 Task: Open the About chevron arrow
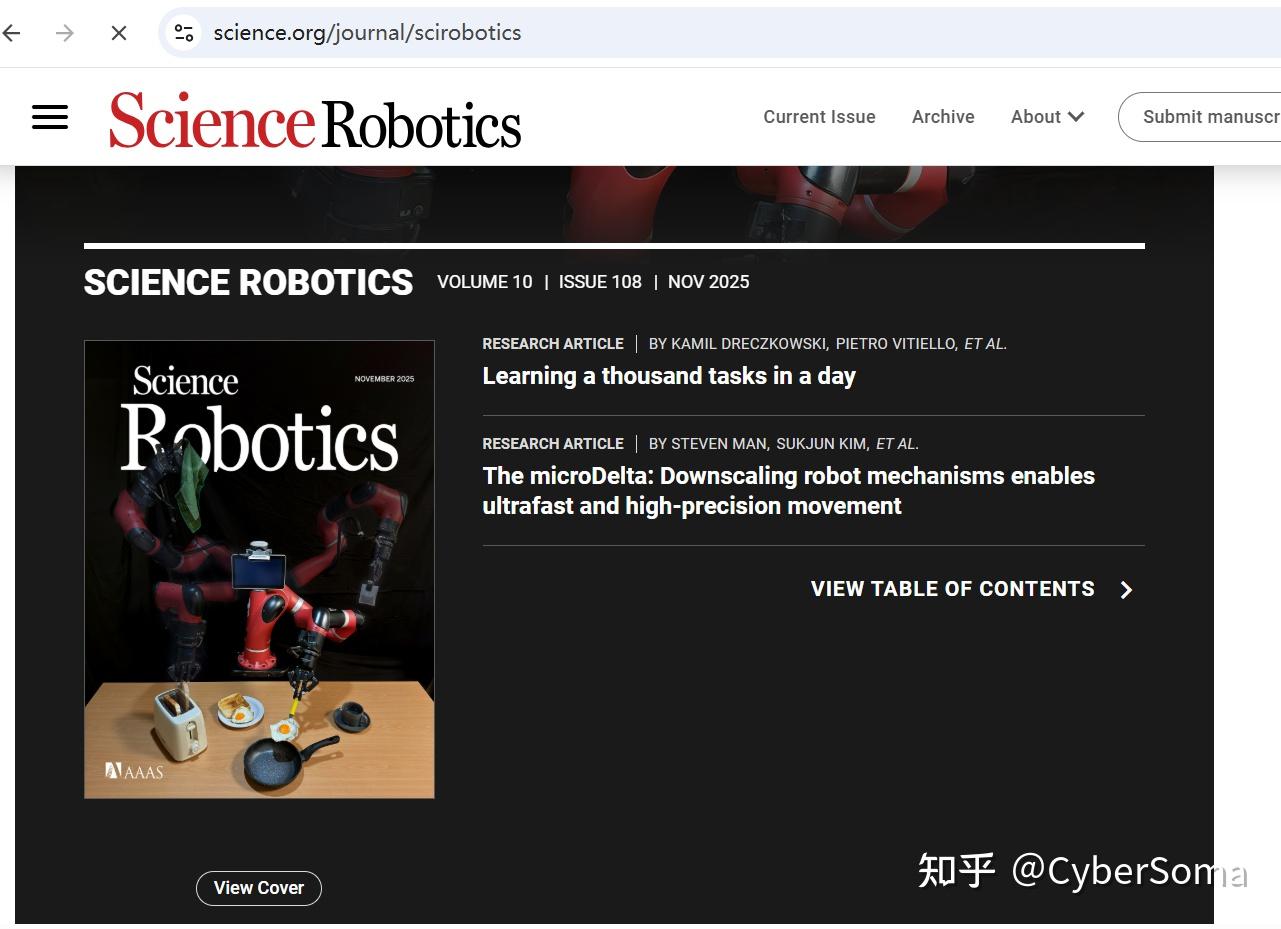point(1076,117)
